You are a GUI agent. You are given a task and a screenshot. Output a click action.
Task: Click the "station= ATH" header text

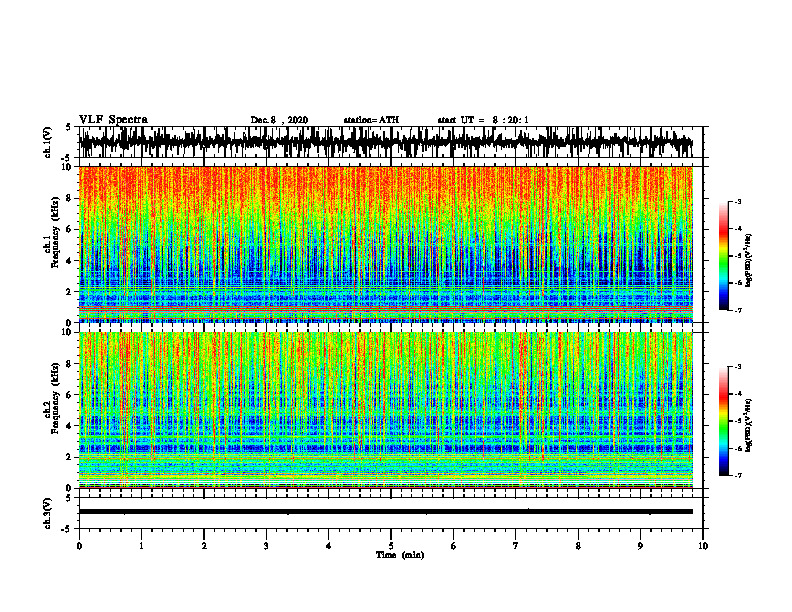[x=371, y=120]
